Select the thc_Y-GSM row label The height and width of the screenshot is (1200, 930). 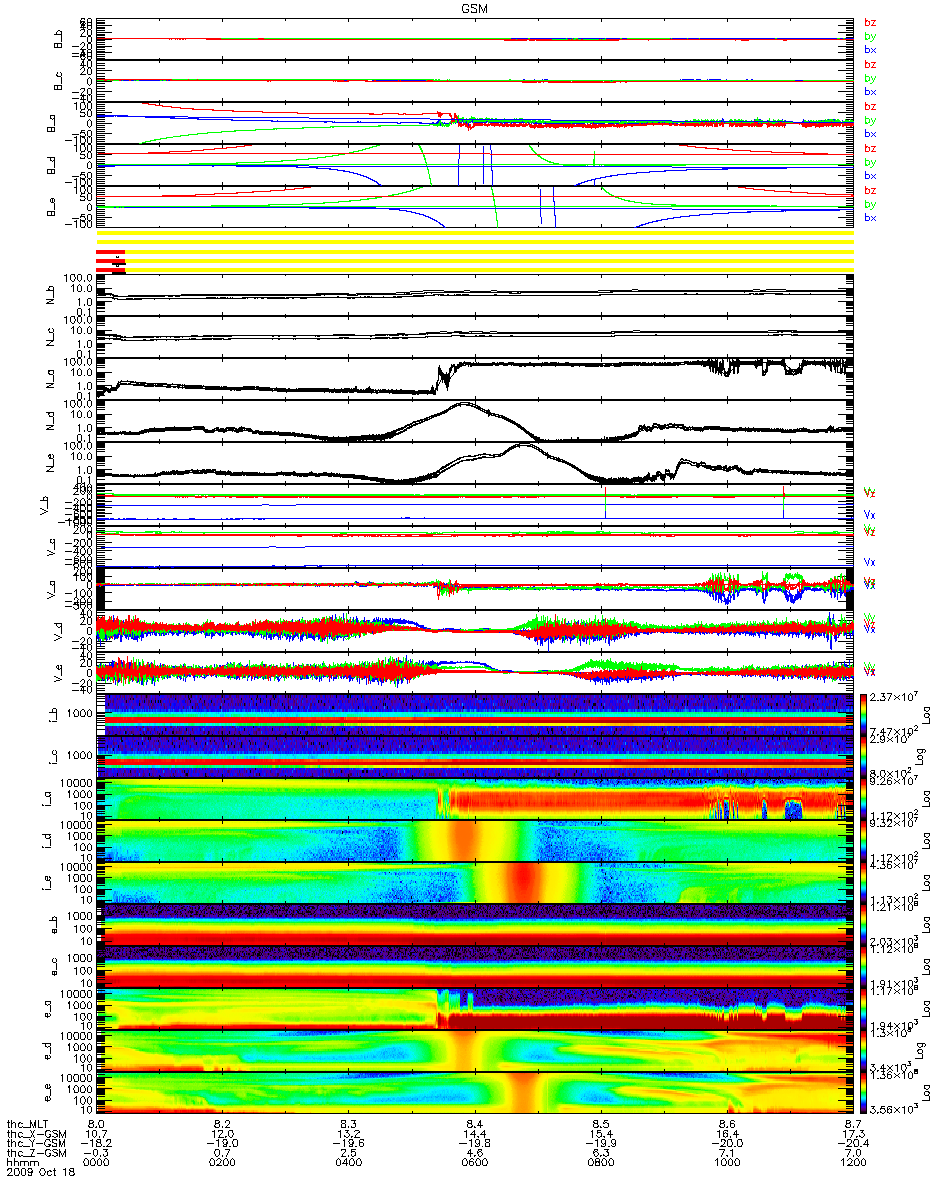pos(34,1145)
